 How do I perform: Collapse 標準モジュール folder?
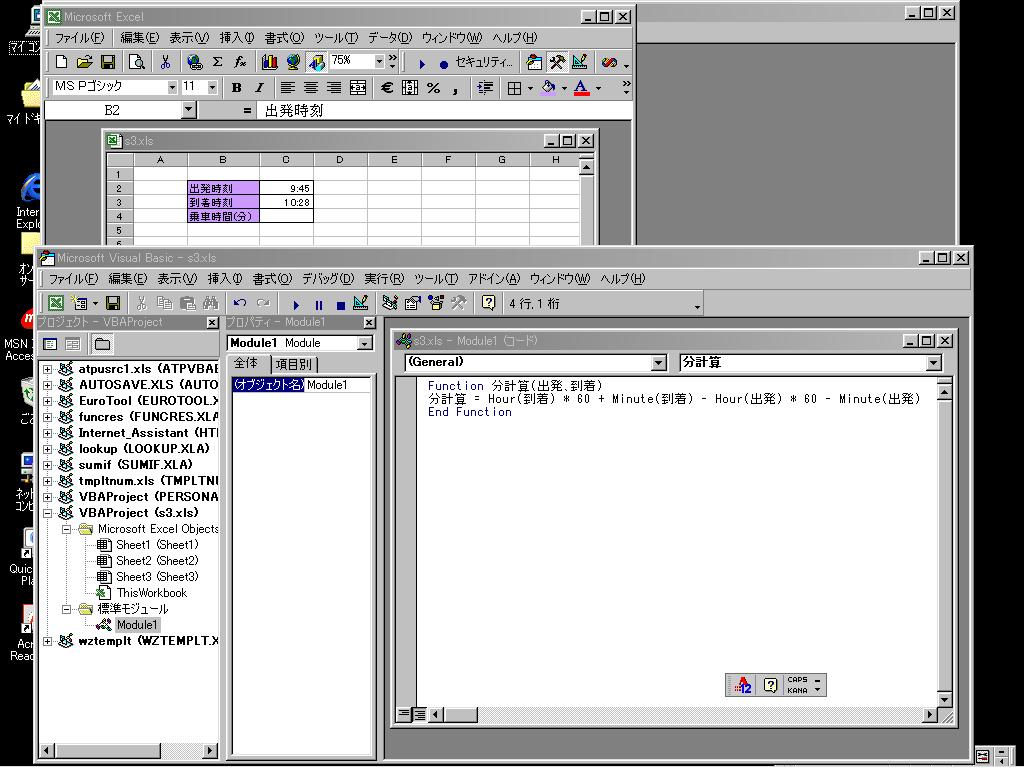coord(67,609)
